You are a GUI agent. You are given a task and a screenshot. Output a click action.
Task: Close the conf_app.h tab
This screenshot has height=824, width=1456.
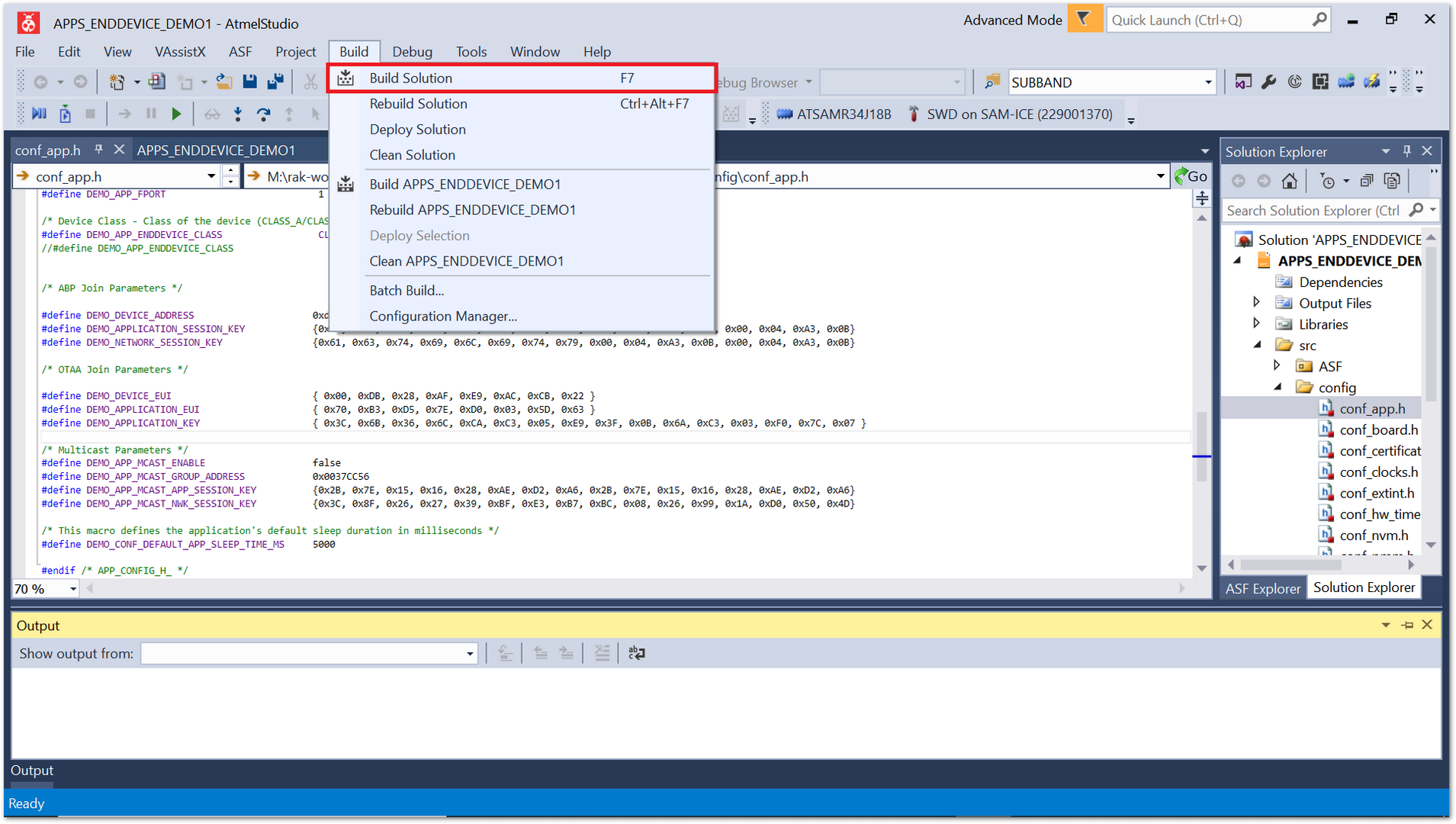tap(119, 150)
